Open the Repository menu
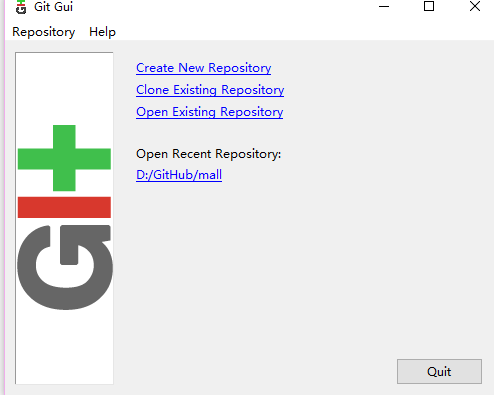Screen dimensions: 494x395 (x=44, y=32)
